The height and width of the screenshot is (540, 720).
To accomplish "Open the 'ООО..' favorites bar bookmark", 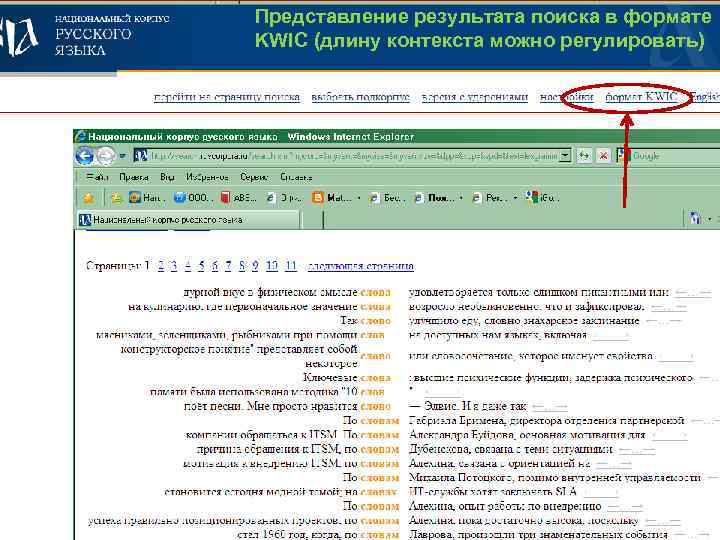I will pos(192,198).
